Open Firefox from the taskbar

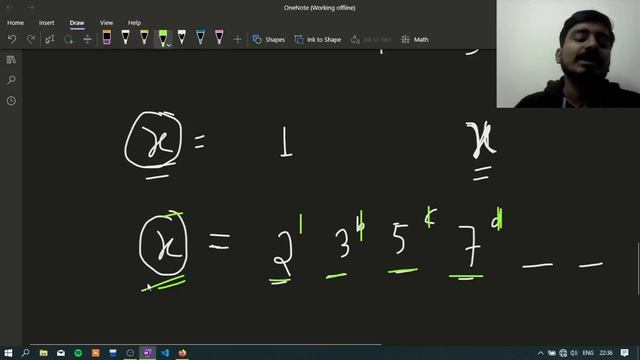click(x=182, y=353)
